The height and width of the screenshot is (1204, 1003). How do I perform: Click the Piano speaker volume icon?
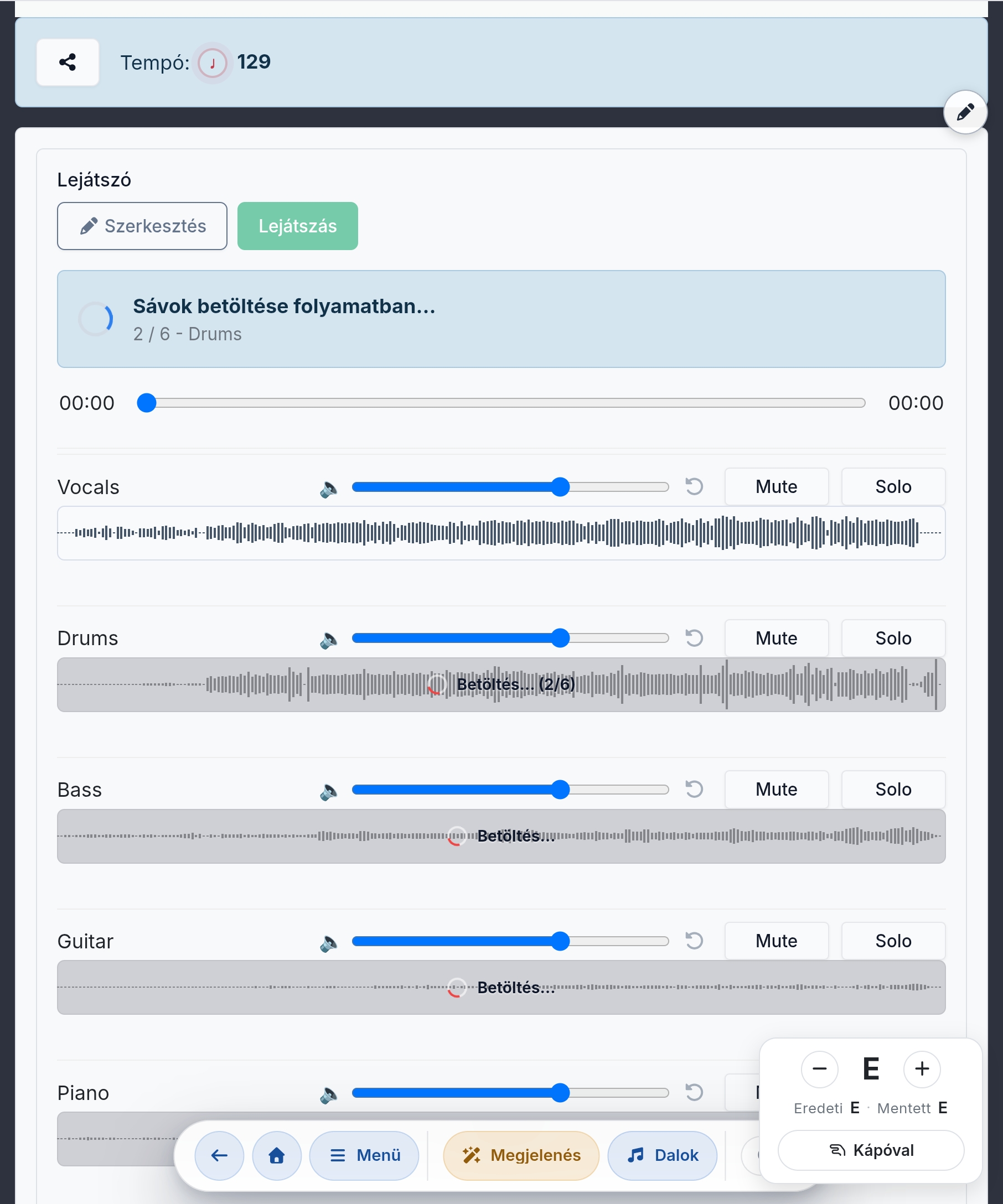329,1094
